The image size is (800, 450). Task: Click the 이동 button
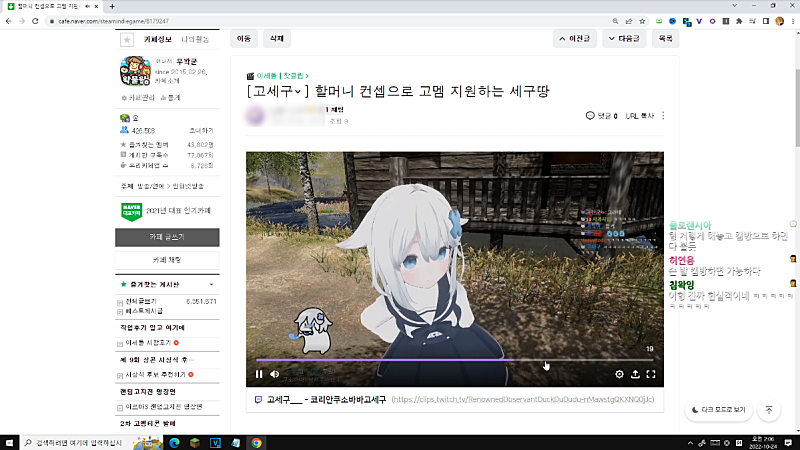tap(244, 38)
